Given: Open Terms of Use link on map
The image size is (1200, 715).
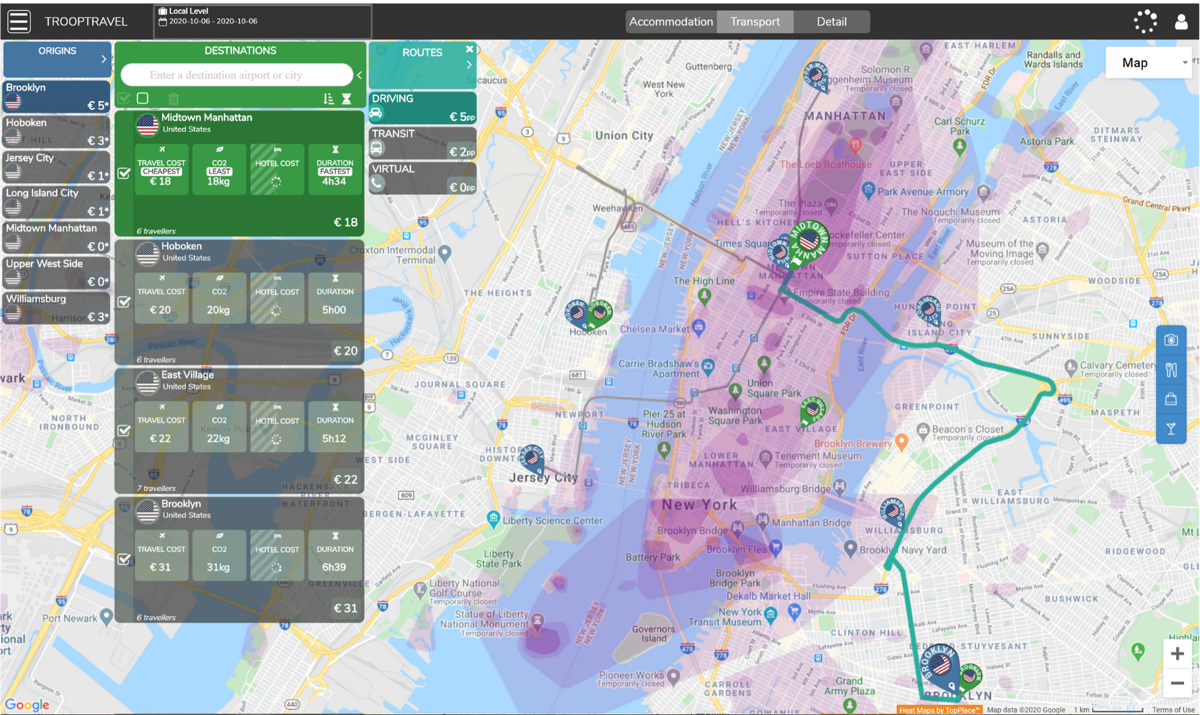Looking at the screenshot, I should click(1173, 710).
